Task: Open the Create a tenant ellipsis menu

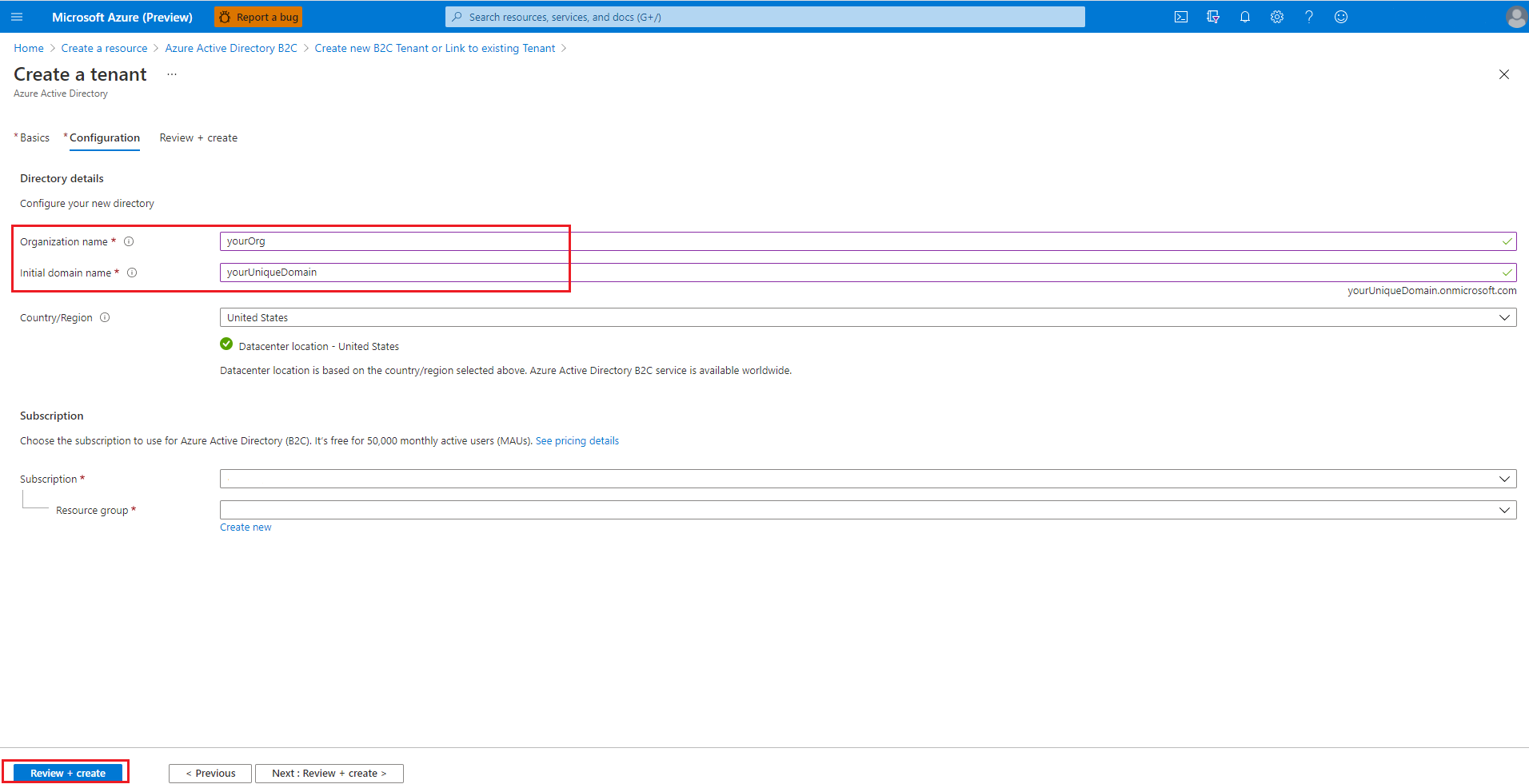Action: (171, 74)
